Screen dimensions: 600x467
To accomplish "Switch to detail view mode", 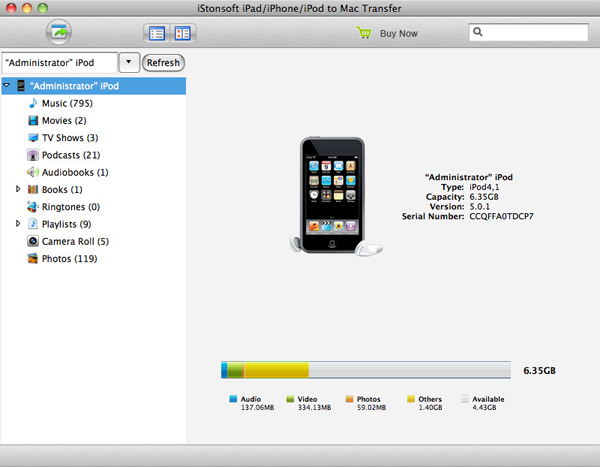I will [183, 33].
